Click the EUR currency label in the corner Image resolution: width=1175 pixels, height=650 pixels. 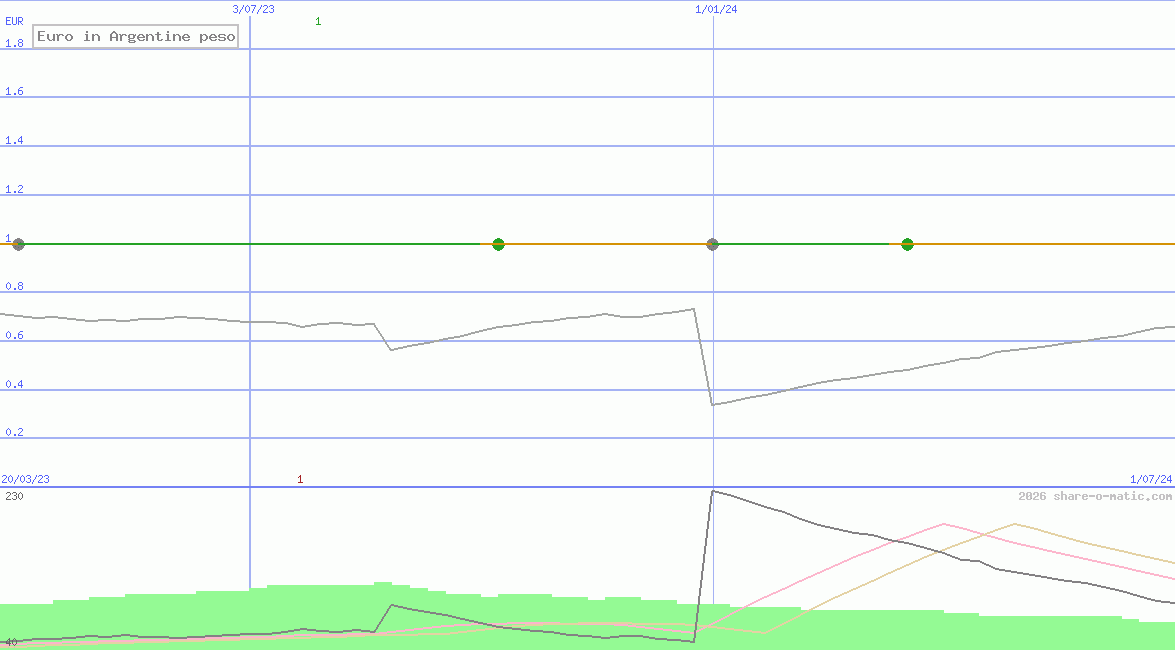click(x=14, y=21)
